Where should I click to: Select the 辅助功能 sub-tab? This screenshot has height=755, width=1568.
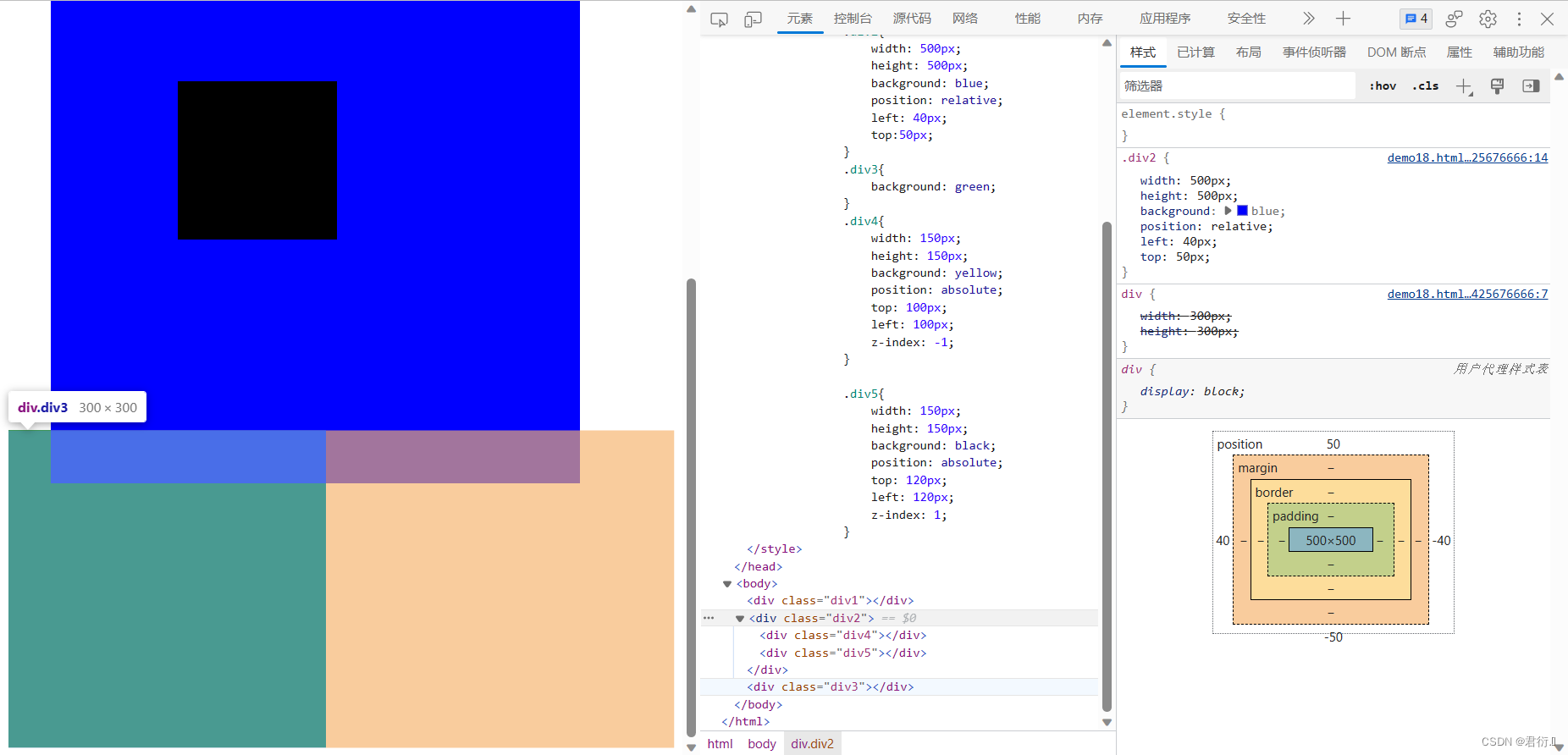pos(1518,52)
